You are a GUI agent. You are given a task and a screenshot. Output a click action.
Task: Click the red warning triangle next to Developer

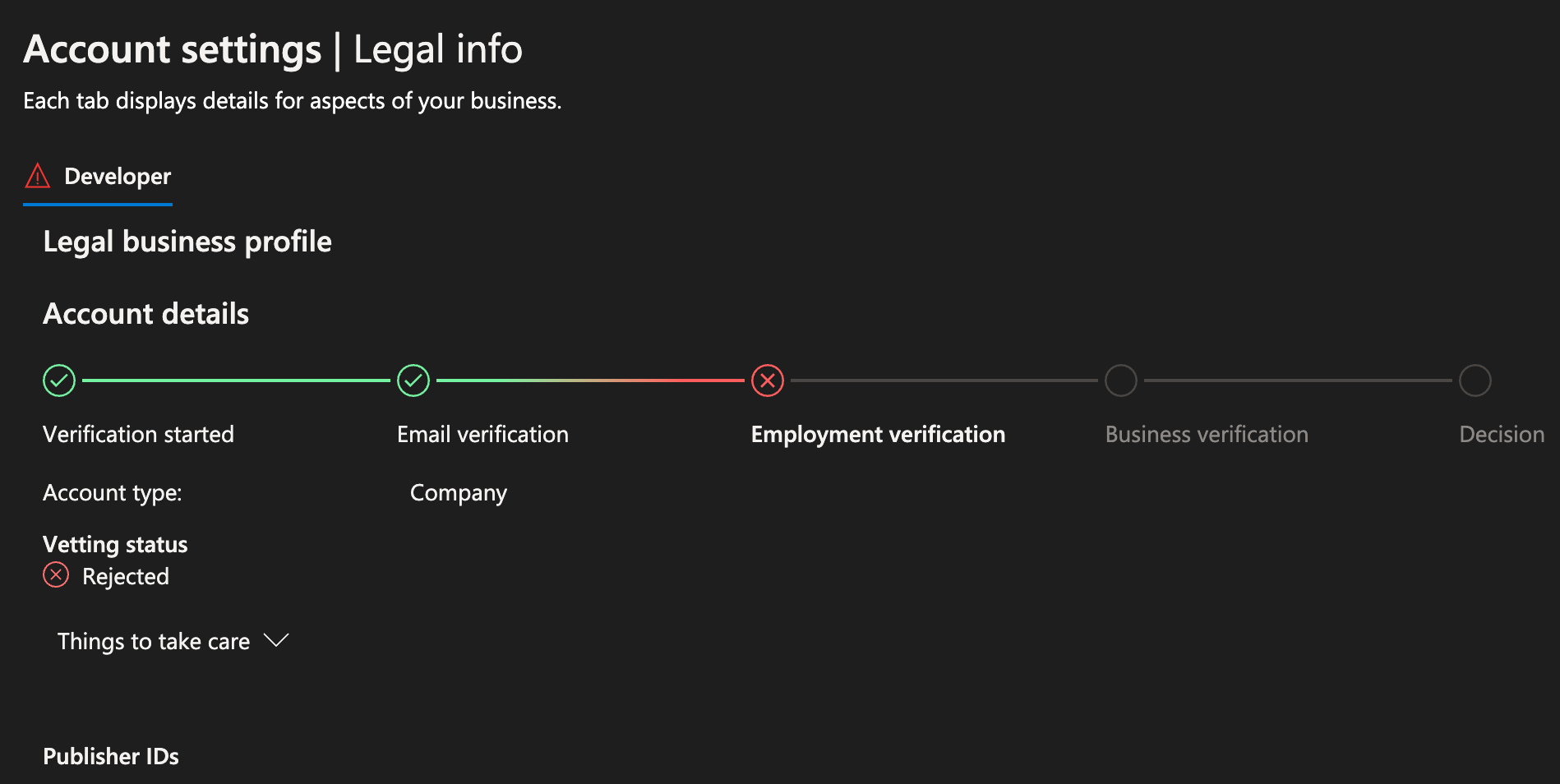tap(36, 175)
